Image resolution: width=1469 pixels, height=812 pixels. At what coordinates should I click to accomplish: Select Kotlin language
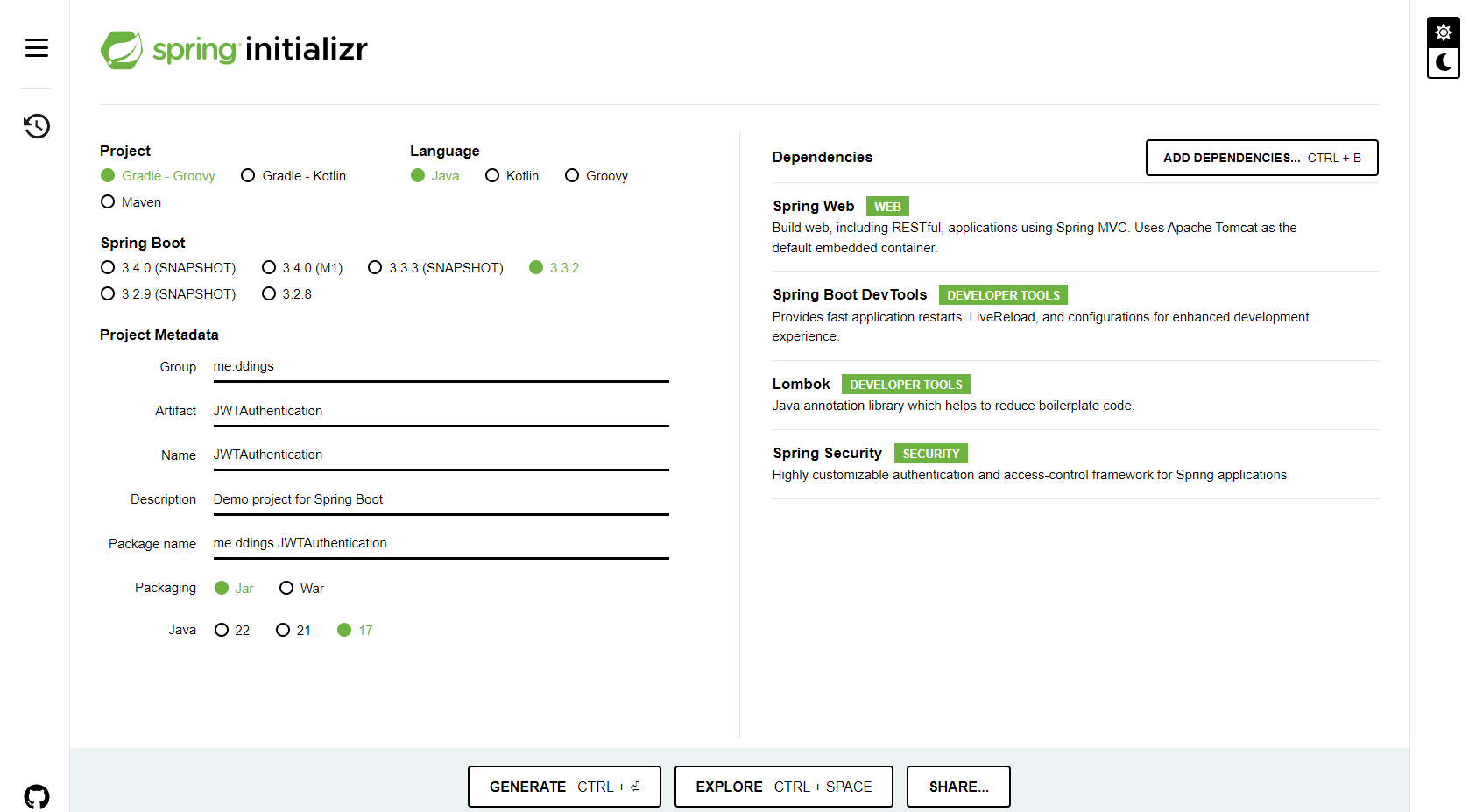(512, 176)
